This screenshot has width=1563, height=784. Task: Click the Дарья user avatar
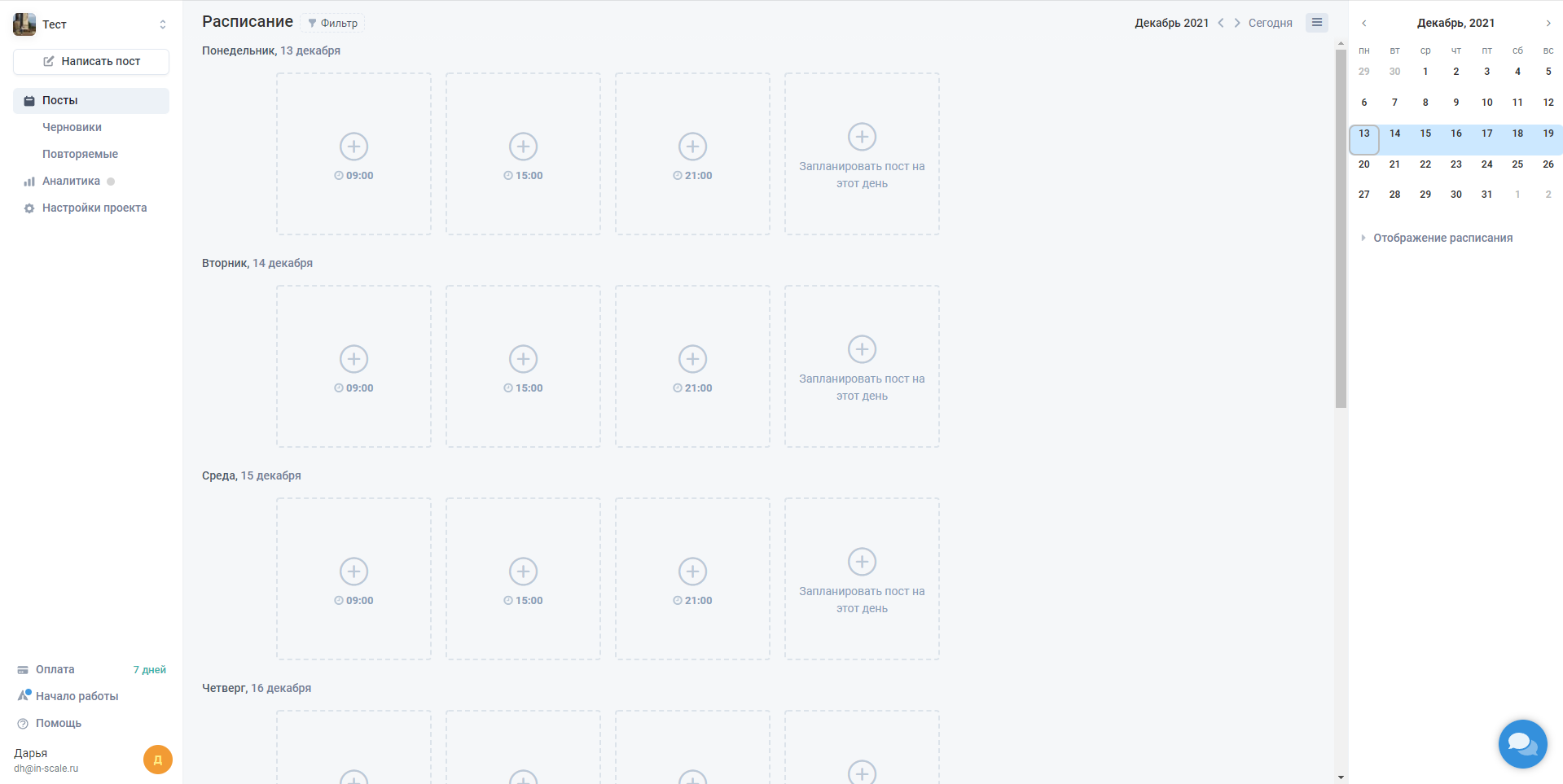coord(158,760)
